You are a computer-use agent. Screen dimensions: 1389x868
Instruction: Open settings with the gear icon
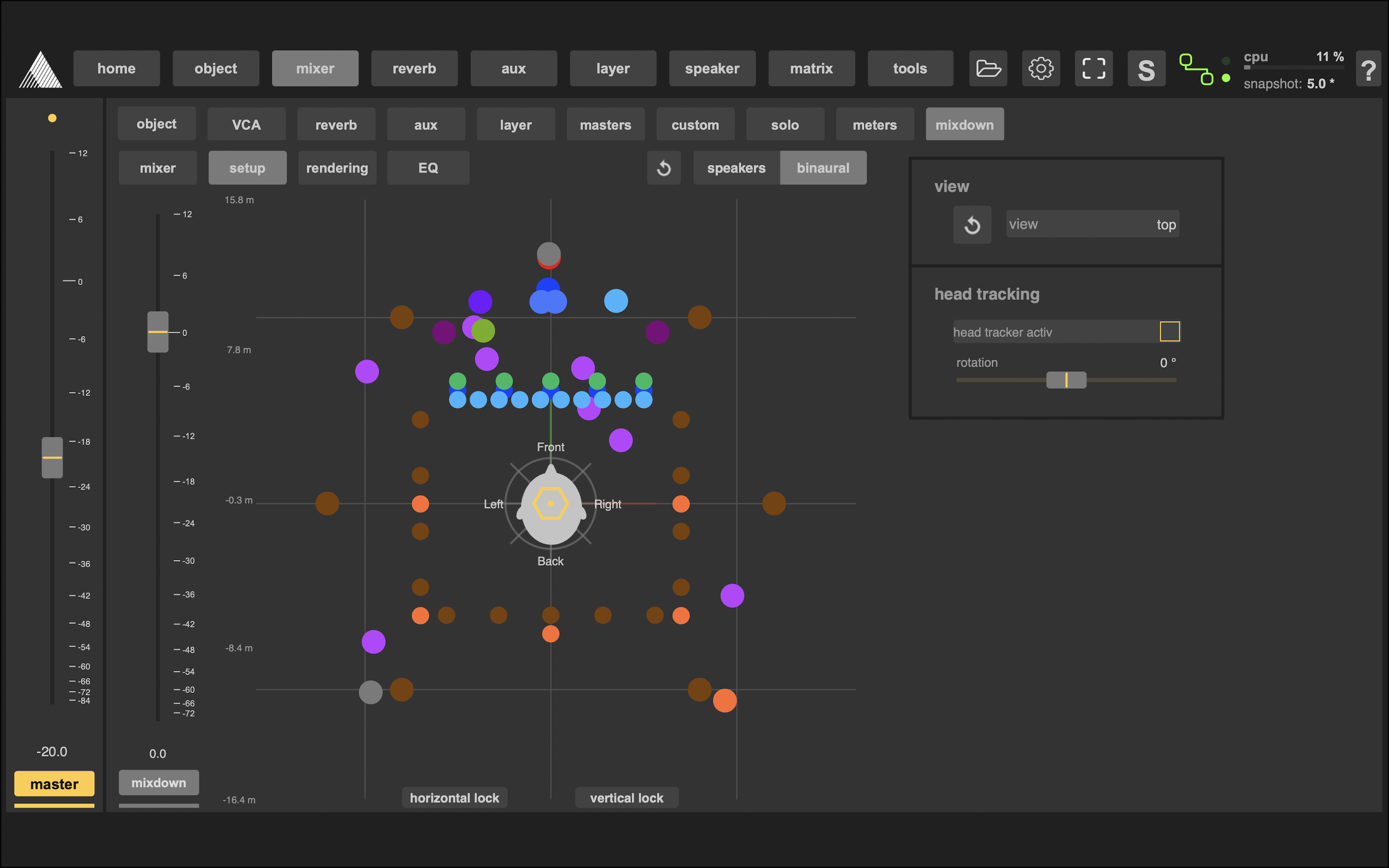pos(1041,68)
